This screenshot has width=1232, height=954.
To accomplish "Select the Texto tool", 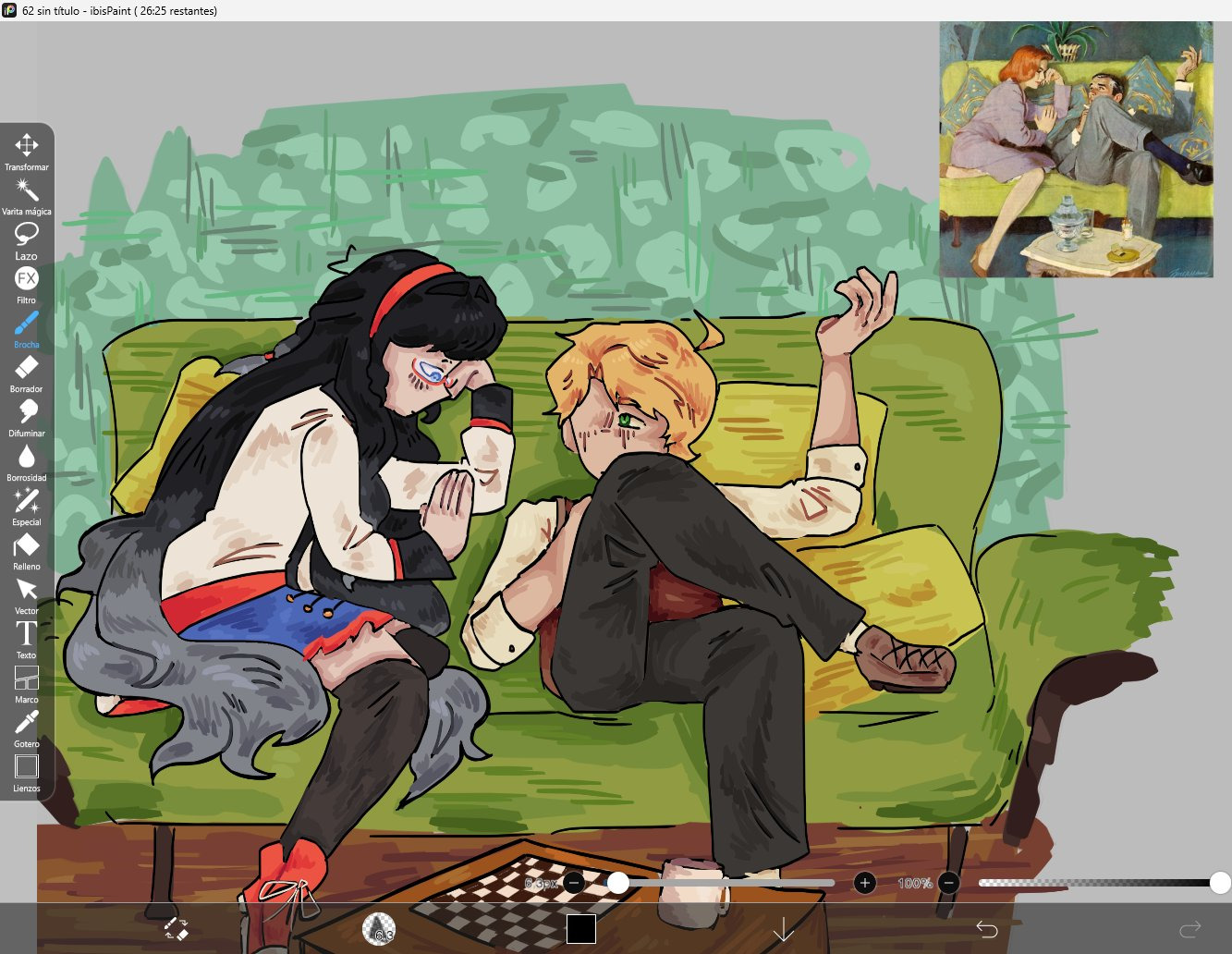I will click(26, 640).
